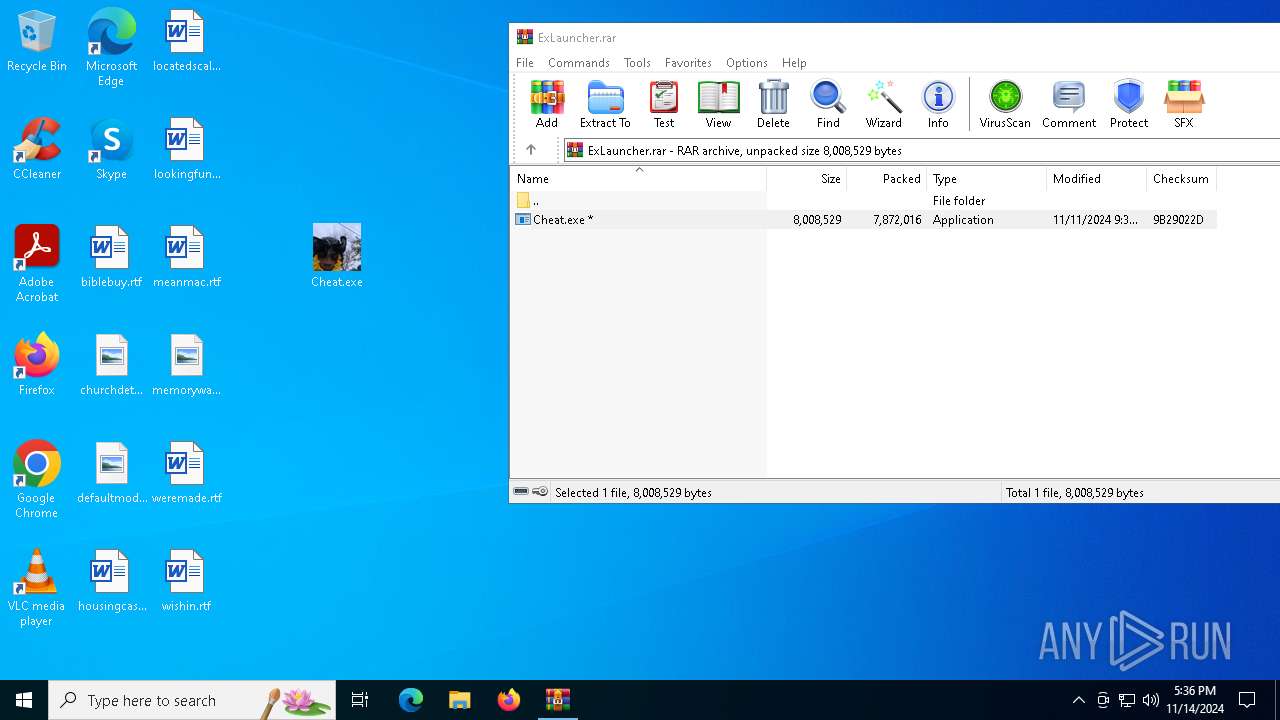Select the housingcas... document on desktop
This screenshot has height=720, width=1280.
111,581
